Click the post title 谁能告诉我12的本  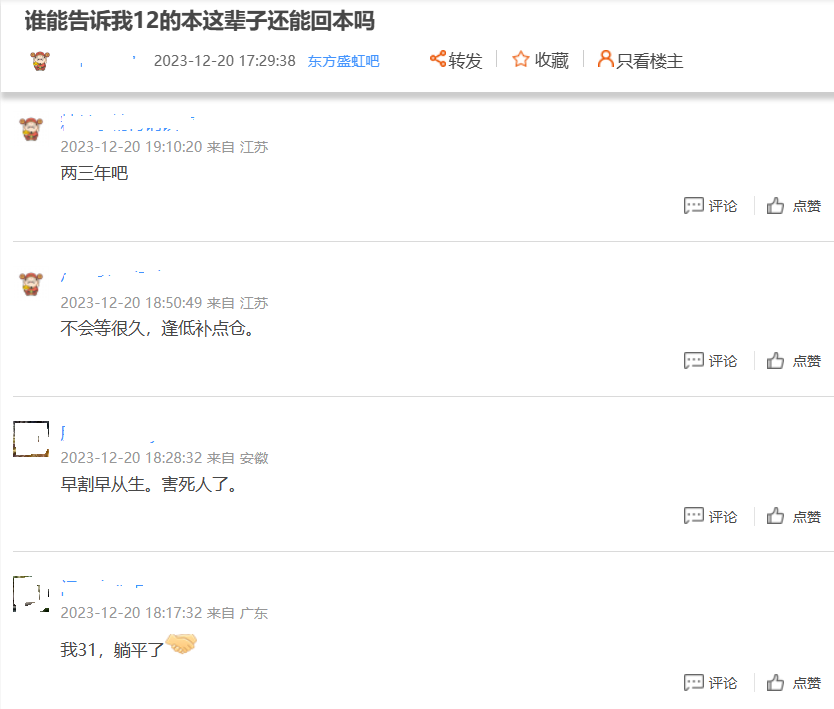(x=199, y=21)
